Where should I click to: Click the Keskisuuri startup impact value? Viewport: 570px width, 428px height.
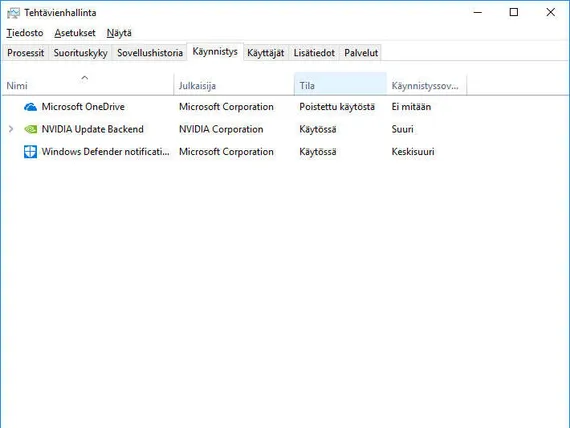[x=413, y=152]
